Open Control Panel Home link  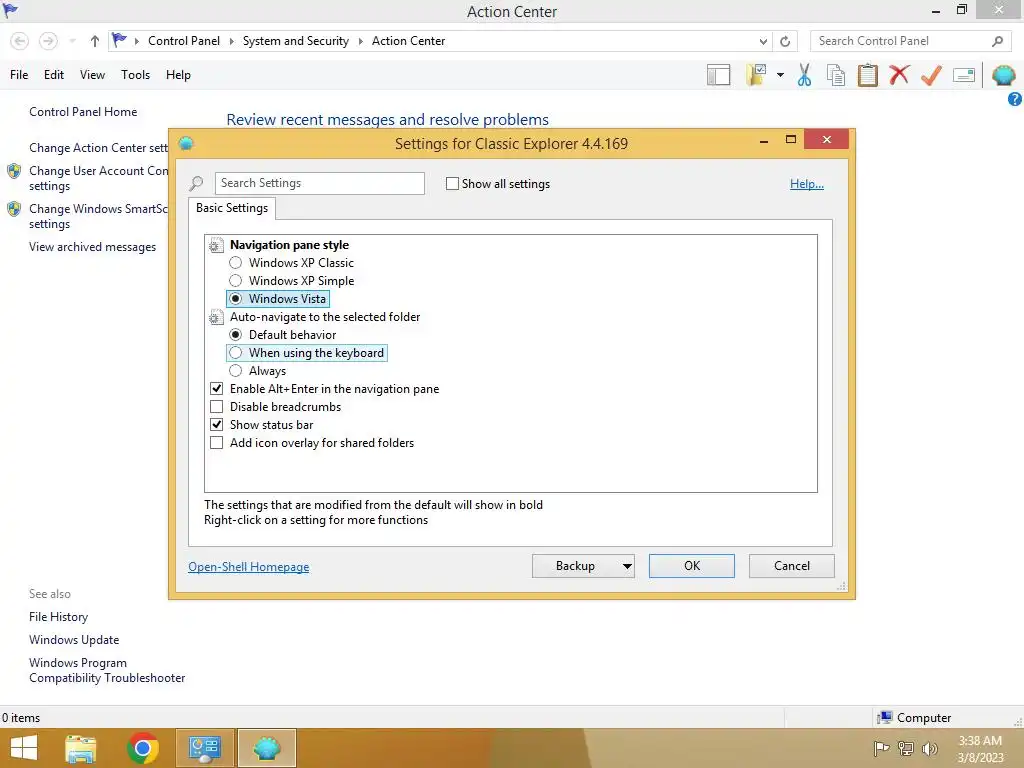[83, 112]
